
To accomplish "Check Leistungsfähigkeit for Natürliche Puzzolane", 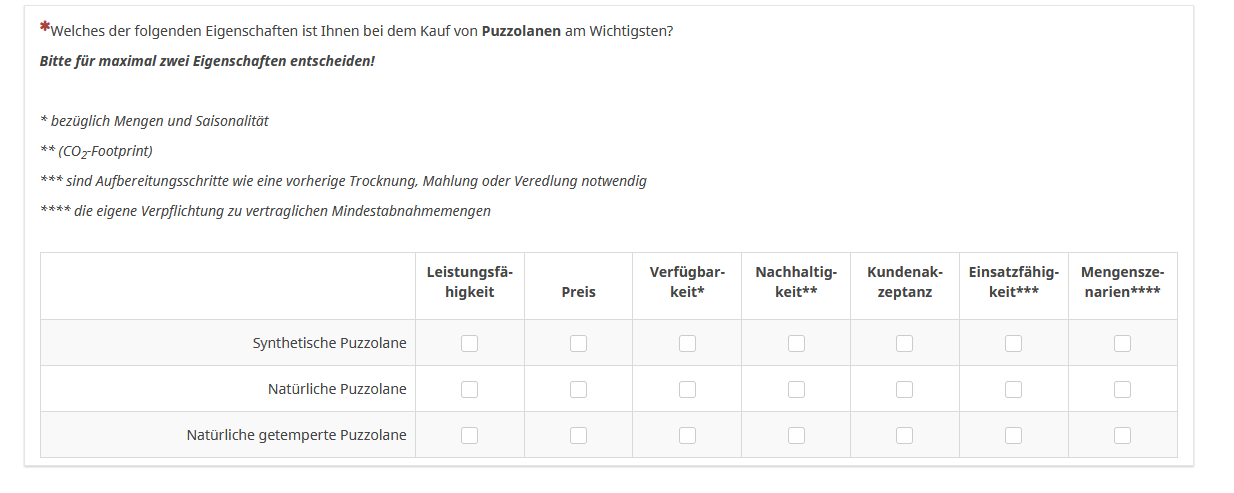I will click(469, 389).
